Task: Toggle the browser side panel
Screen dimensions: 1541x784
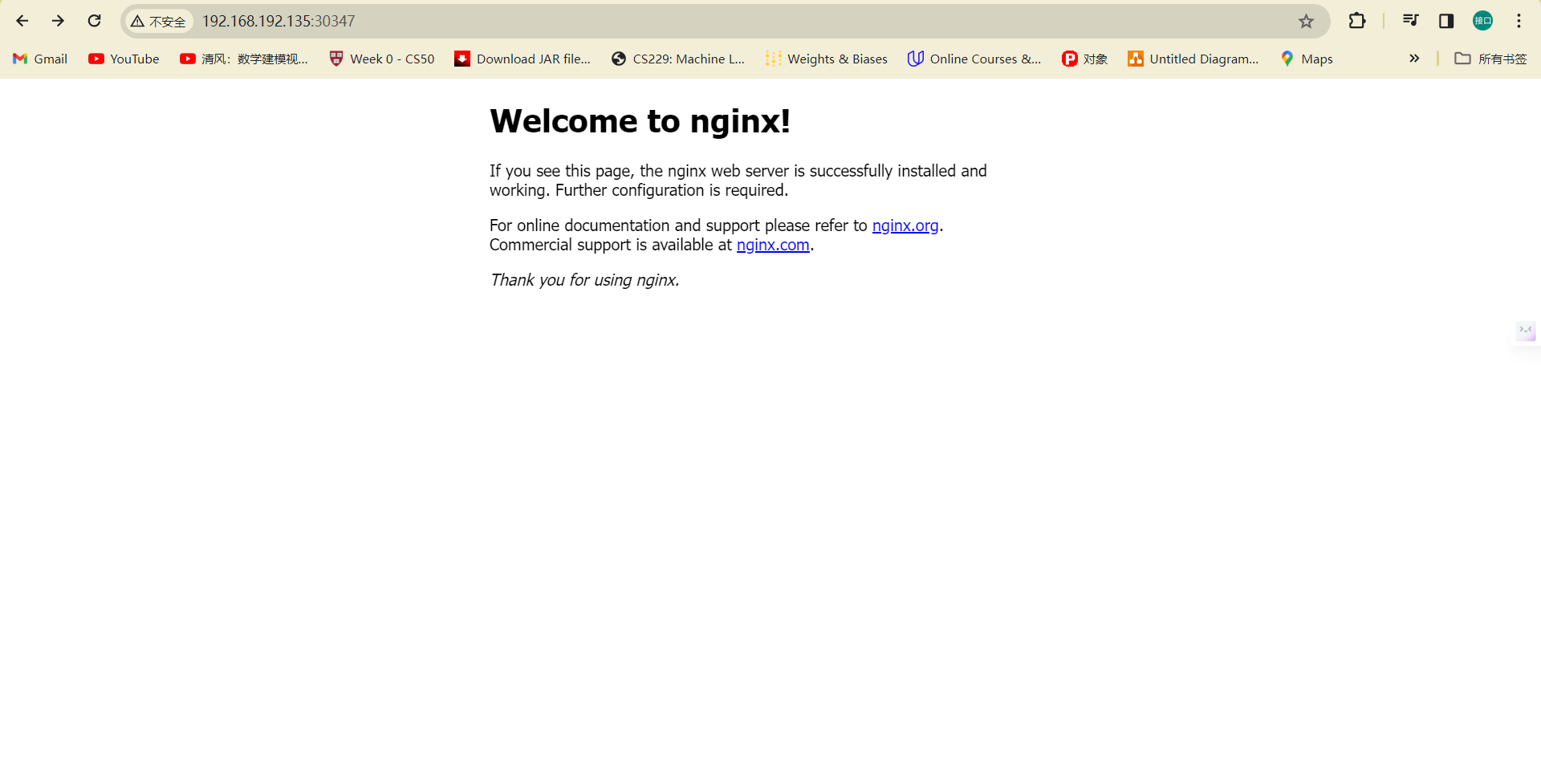Action: pyautogui.click(x=1446, y=21)
